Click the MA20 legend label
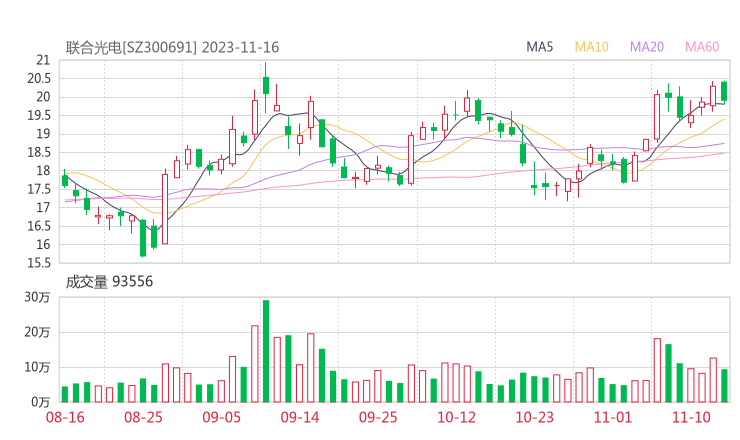Image resolution: width=740 pixels, height=440 pixels. pyautogui.click(x=647, y=47)
